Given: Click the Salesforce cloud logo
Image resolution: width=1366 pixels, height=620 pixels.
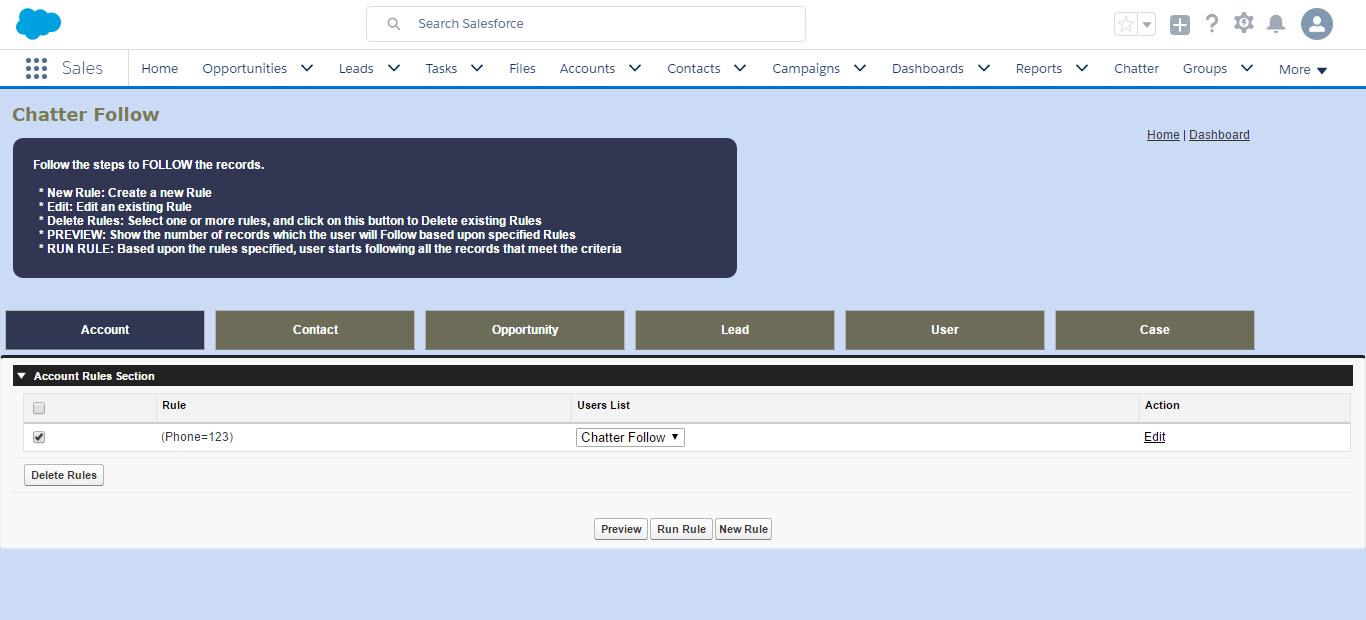Looking at the screenshot, I should click(x=39, y=23).
